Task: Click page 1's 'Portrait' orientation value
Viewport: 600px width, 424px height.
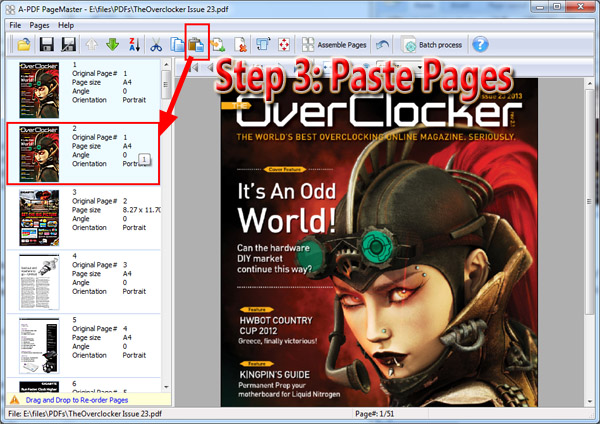Action: pos(134,100)
